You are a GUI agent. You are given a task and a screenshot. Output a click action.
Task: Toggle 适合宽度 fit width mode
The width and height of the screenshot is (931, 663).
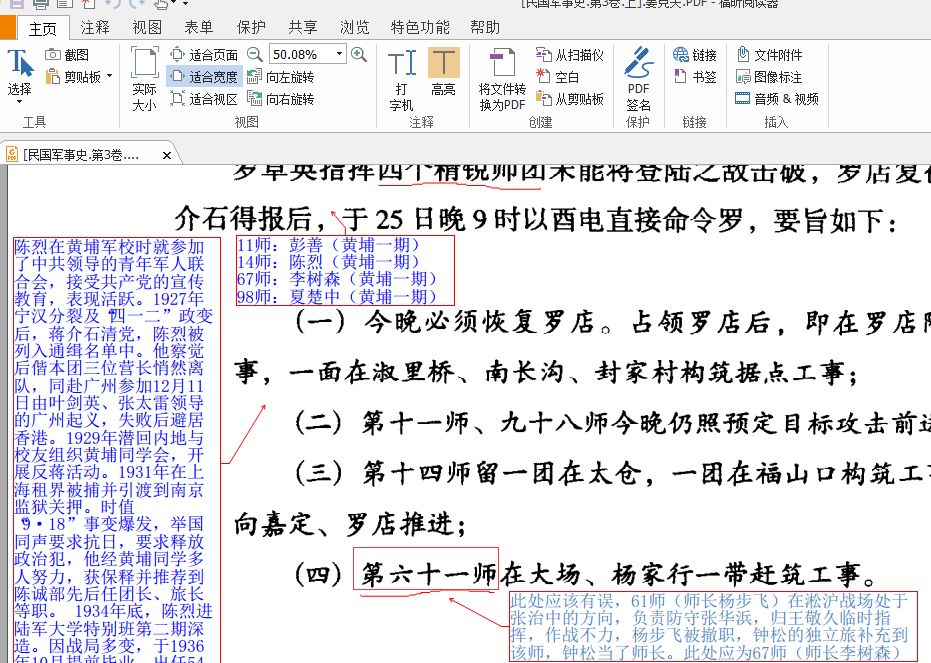click(x=204, y=77)
